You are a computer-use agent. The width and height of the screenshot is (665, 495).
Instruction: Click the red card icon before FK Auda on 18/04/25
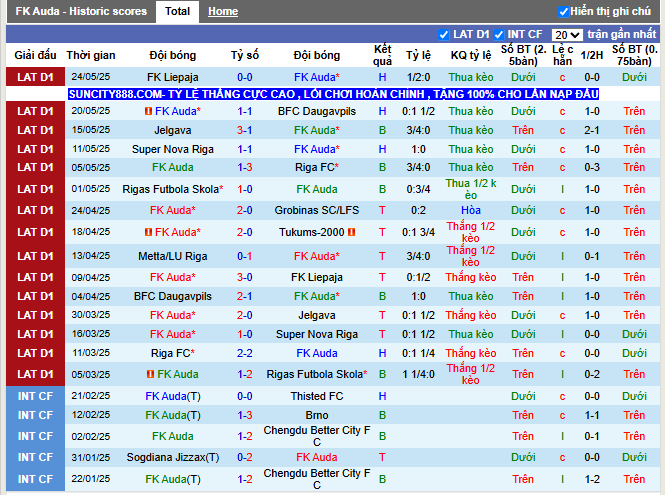[148, 232]
